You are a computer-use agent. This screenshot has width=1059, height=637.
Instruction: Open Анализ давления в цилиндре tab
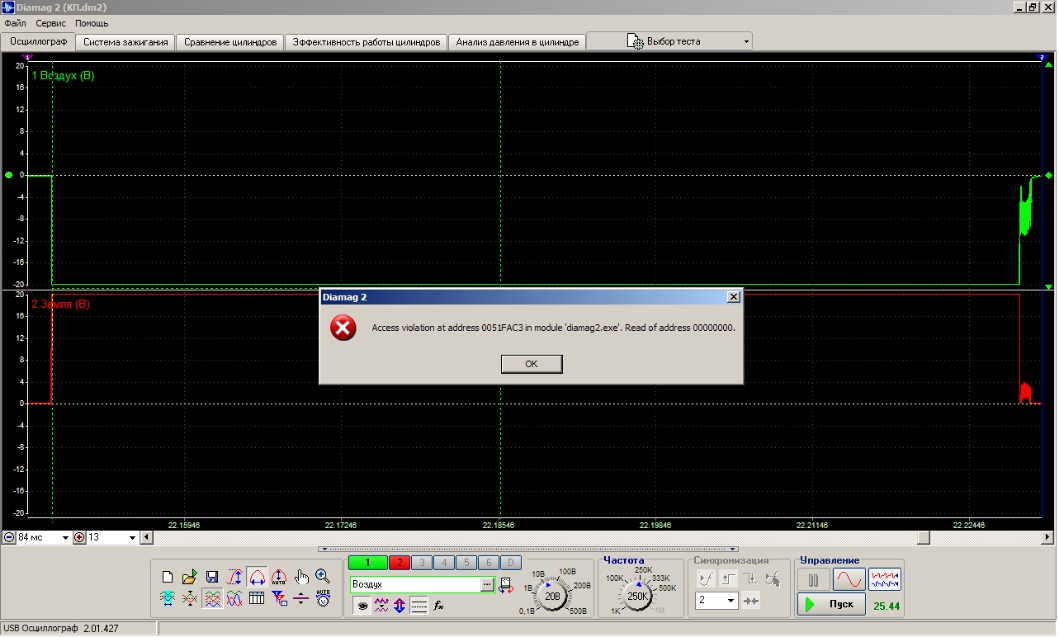tap(517, 42)
